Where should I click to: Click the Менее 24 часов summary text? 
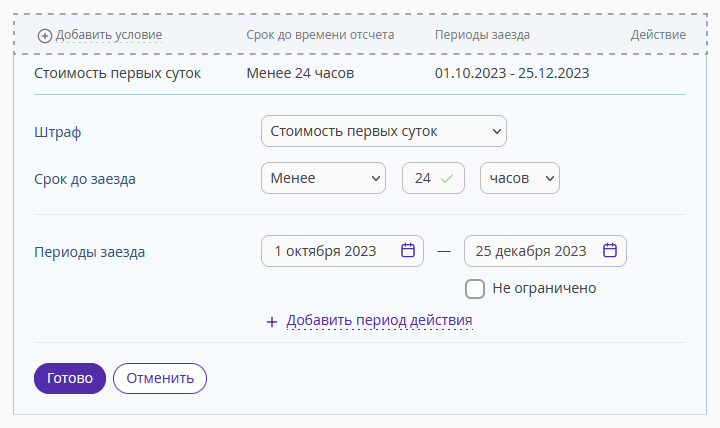point(300,73)
